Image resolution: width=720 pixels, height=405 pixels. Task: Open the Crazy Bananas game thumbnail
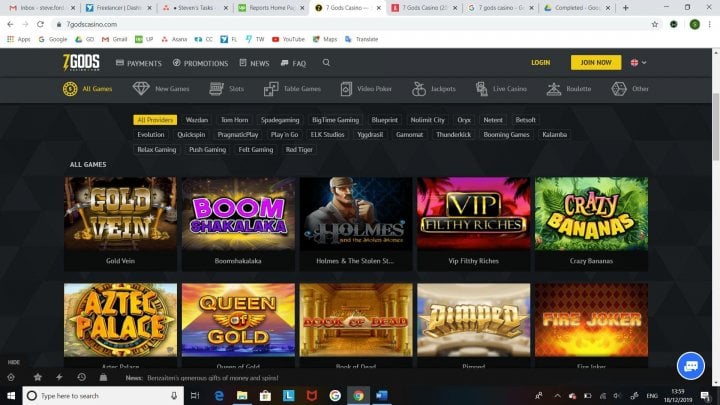[590, 214]
